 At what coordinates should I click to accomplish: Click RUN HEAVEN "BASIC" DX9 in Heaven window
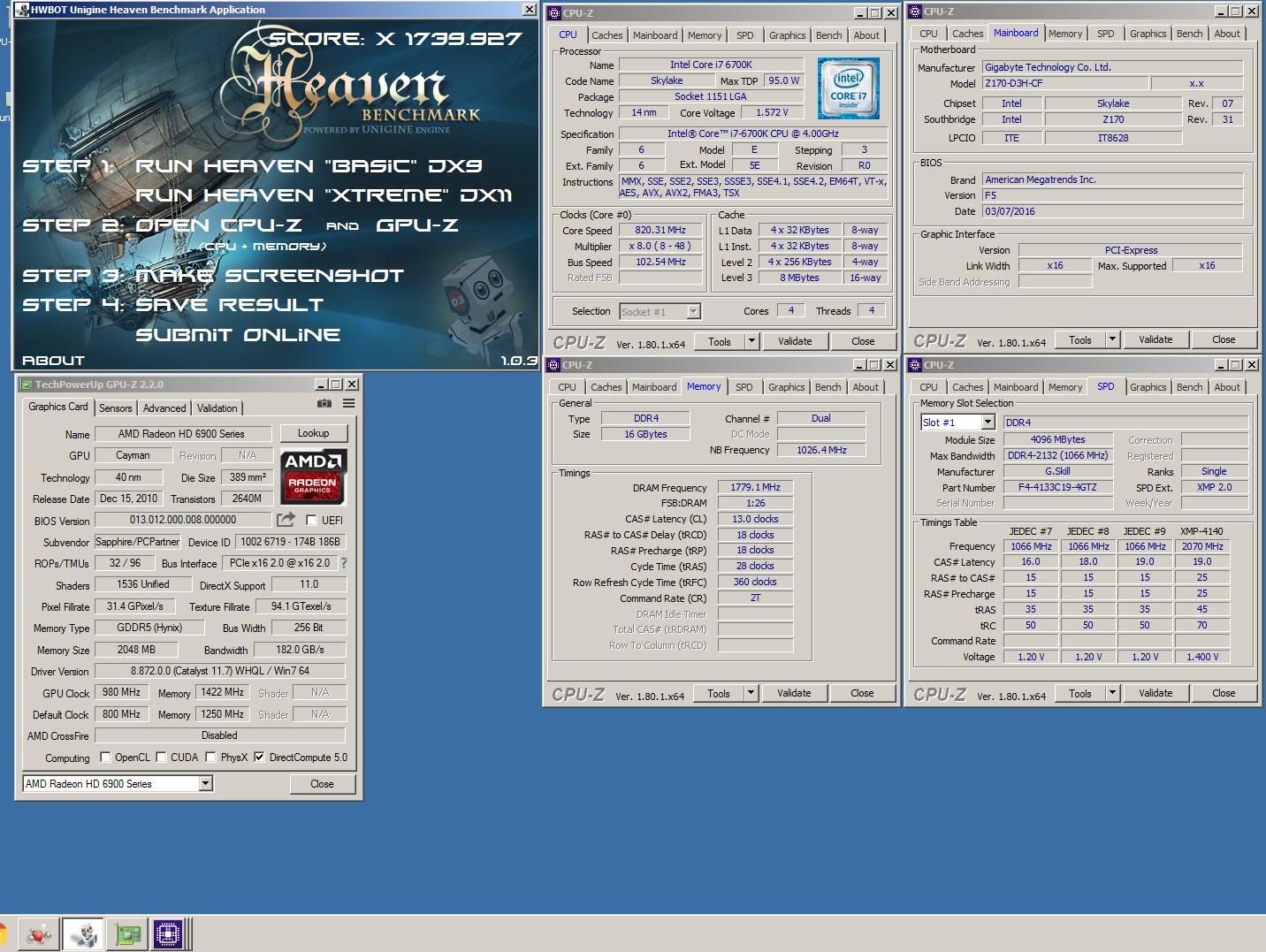pyautogui.click(x=309, y=166)
